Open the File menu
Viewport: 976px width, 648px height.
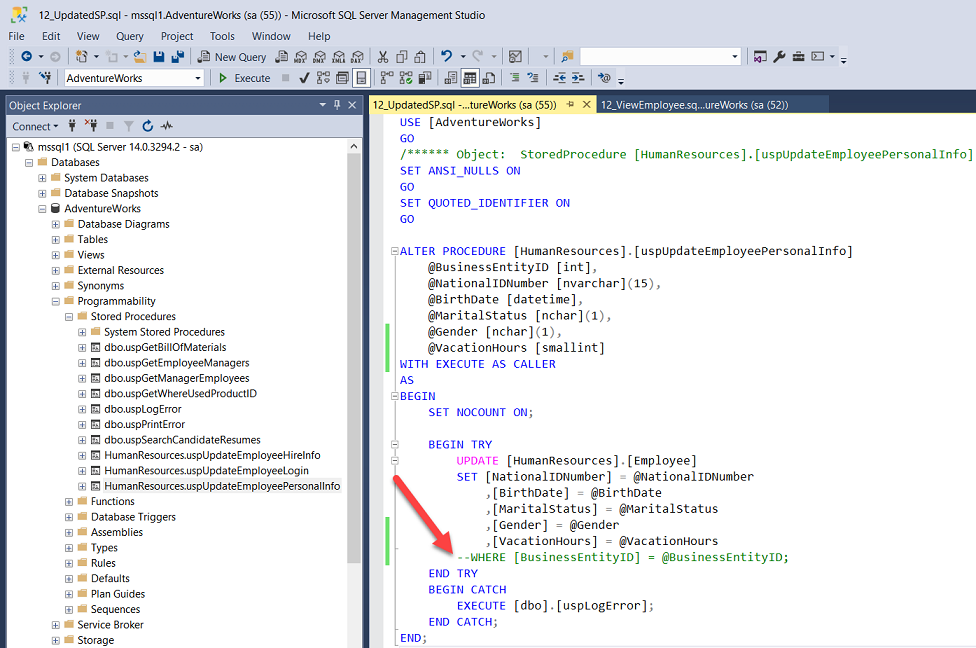click(x=16, y=36)
